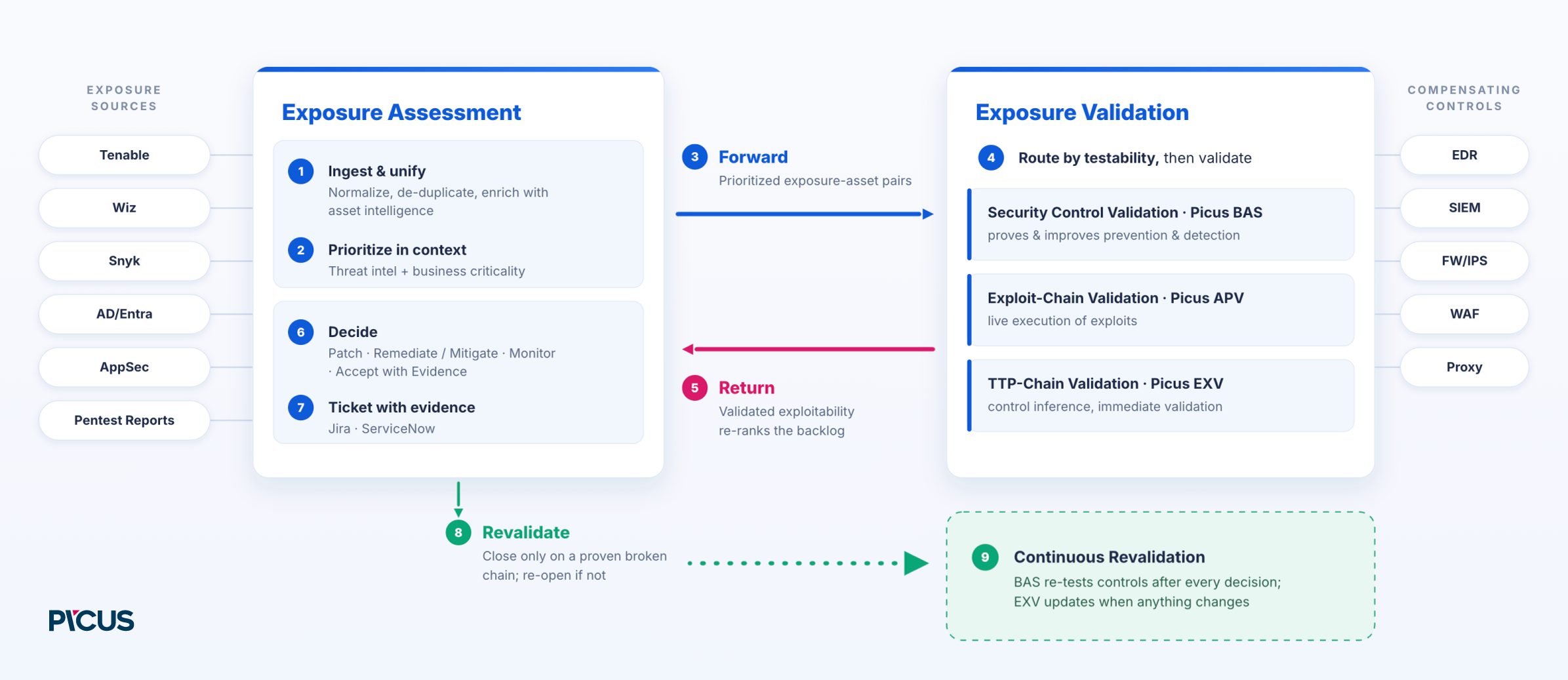Select the 'Ticket with evidence' step title
The height and width of the screenshot is (680, 1568).
pos(402,407)
